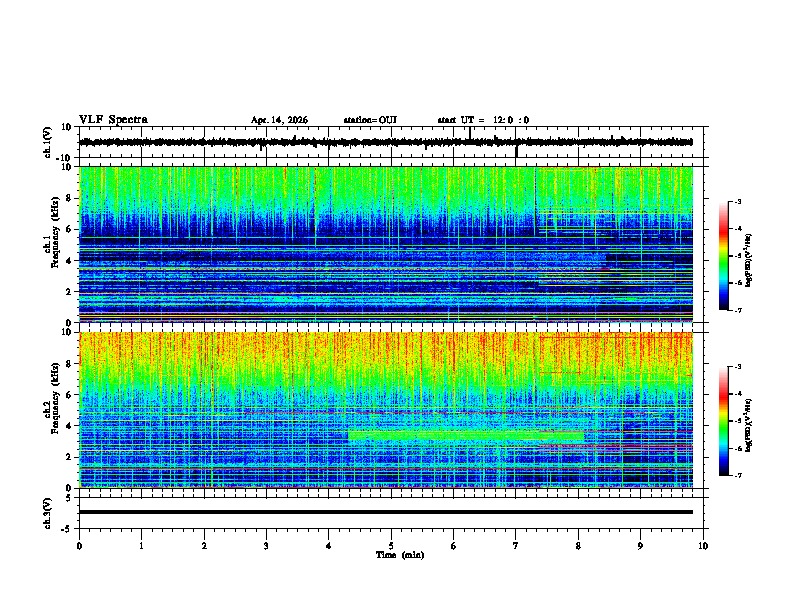
Task: Click the time axis tick label "5"
Action: point(391,546)
